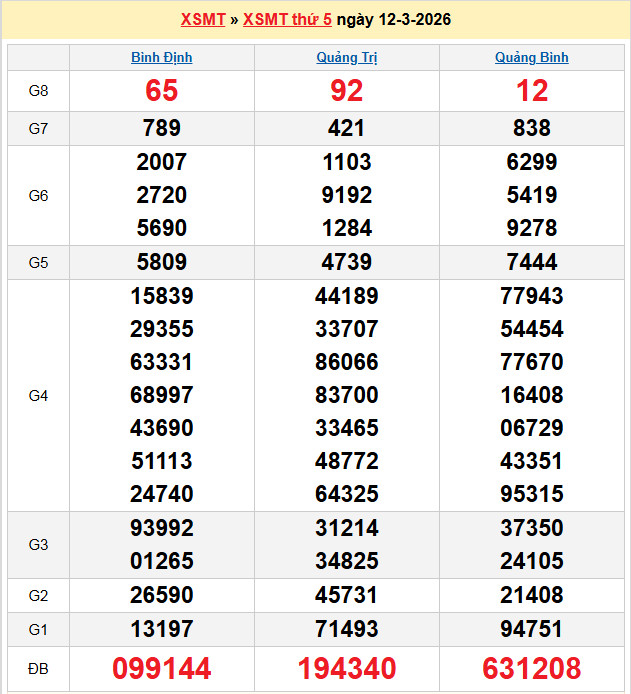Click the ĐB row label

38,668
